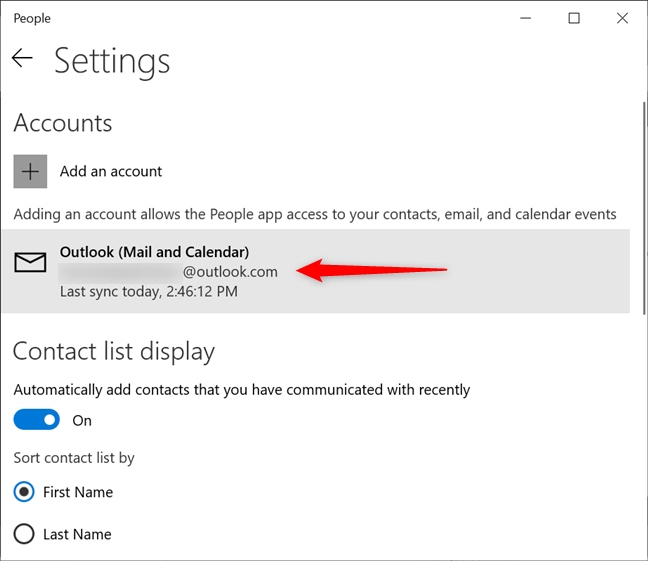The height and width of the screenshot is (561, 648).
Task: Click the On label beside the toggle
Action: 82,420
